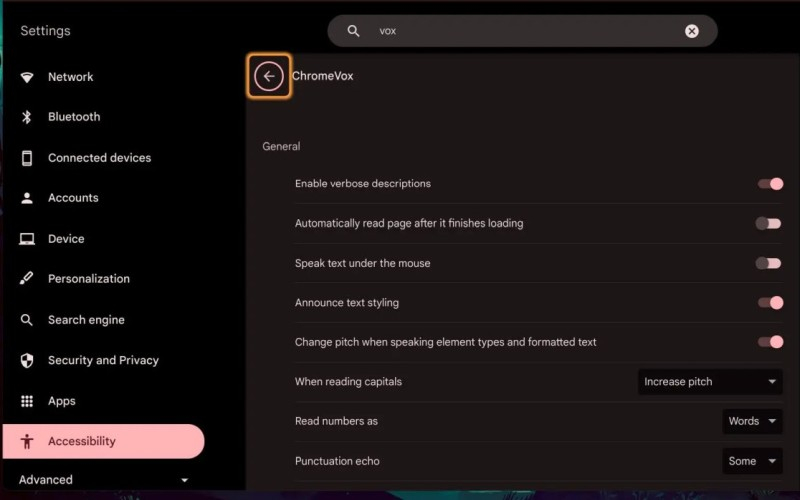Click the Network Wi-Fi icon

click(27, 77)
